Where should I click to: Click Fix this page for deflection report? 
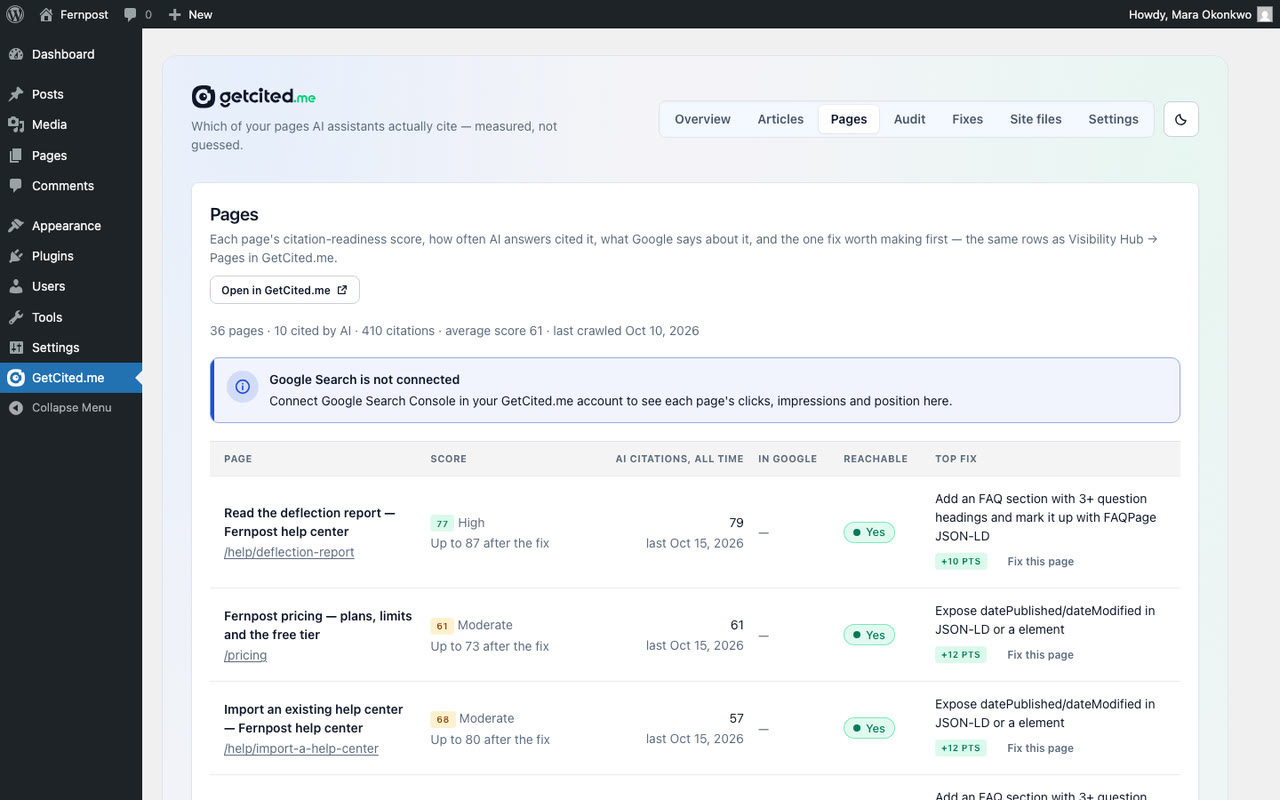(x=1041, y=562)
